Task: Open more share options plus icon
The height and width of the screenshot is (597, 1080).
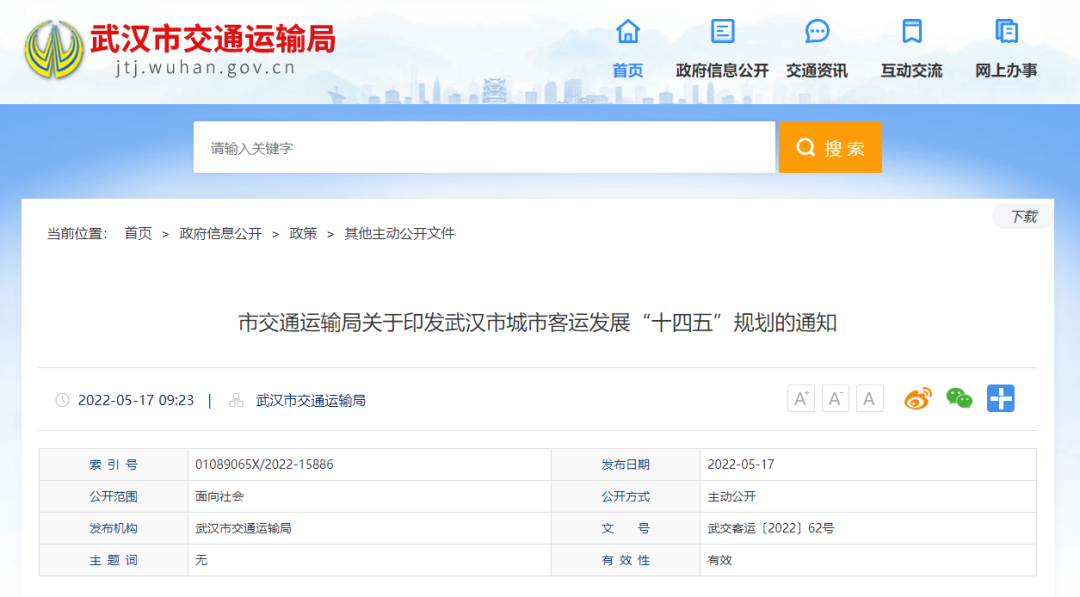Action: click(x=1000, y=399)
